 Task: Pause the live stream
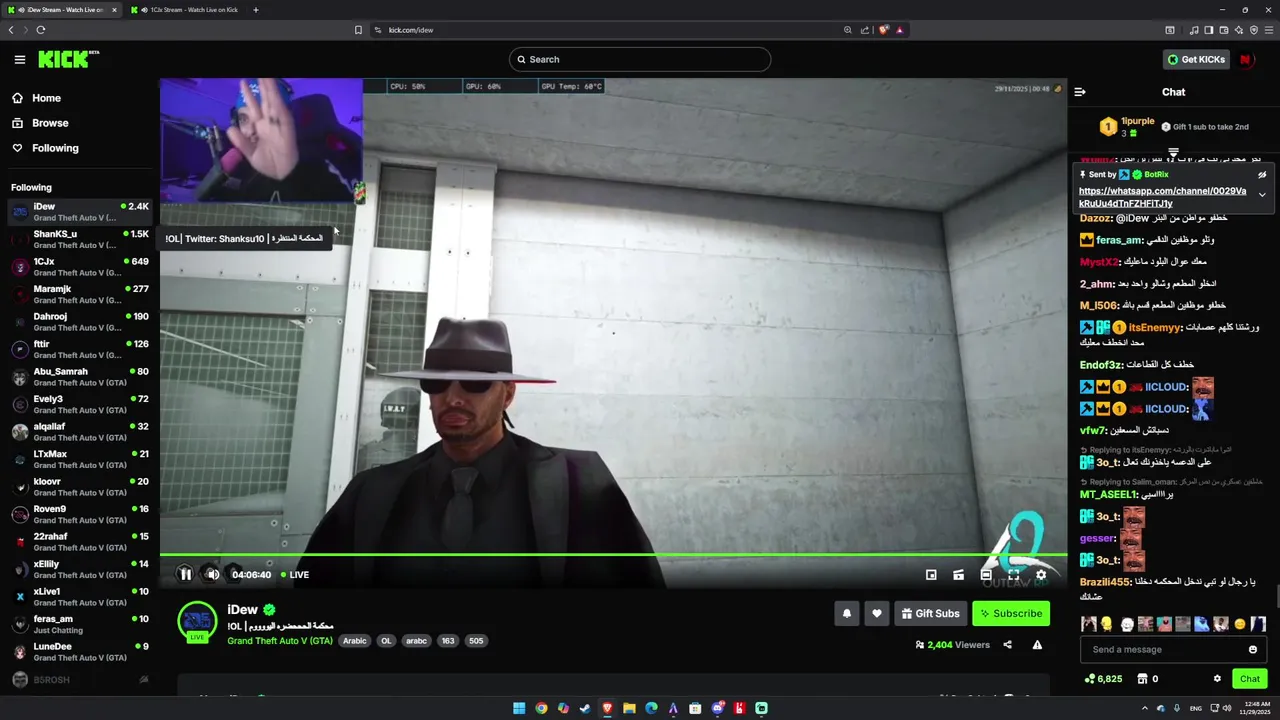(185, 574)
